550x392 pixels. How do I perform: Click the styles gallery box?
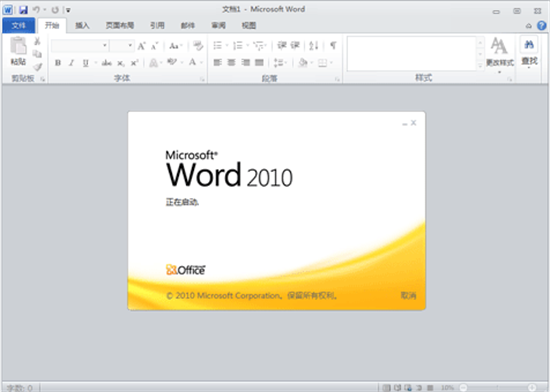click(x=412, y=53)
